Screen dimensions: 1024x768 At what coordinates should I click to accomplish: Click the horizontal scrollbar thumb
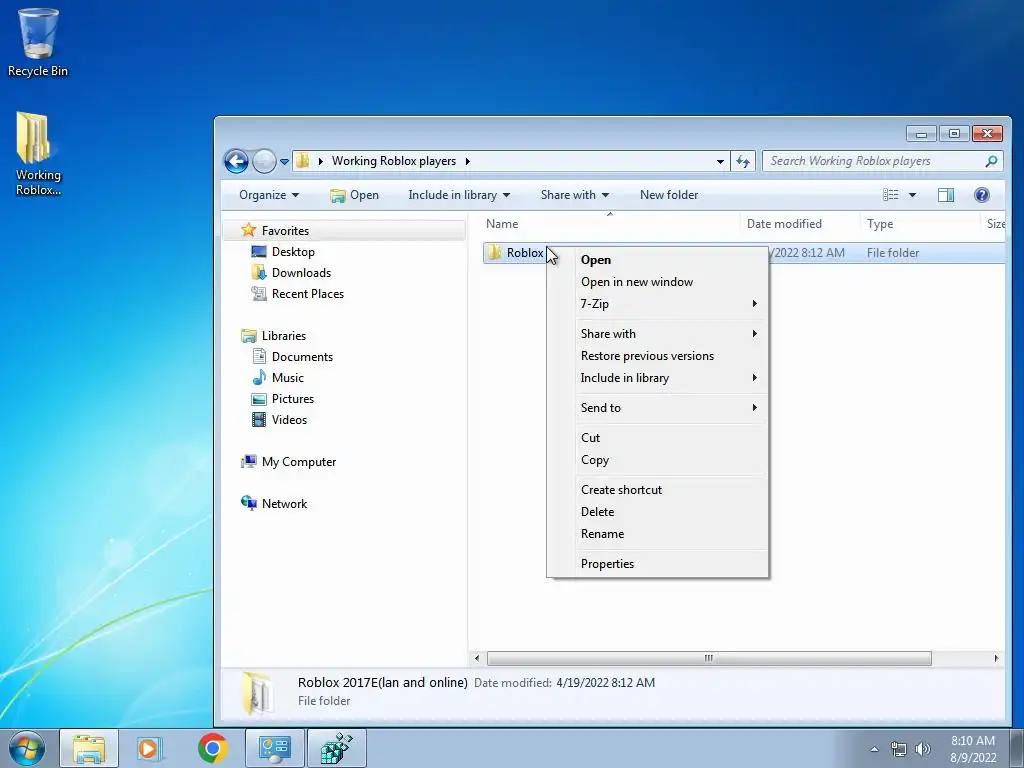click(x=709, y=658)
